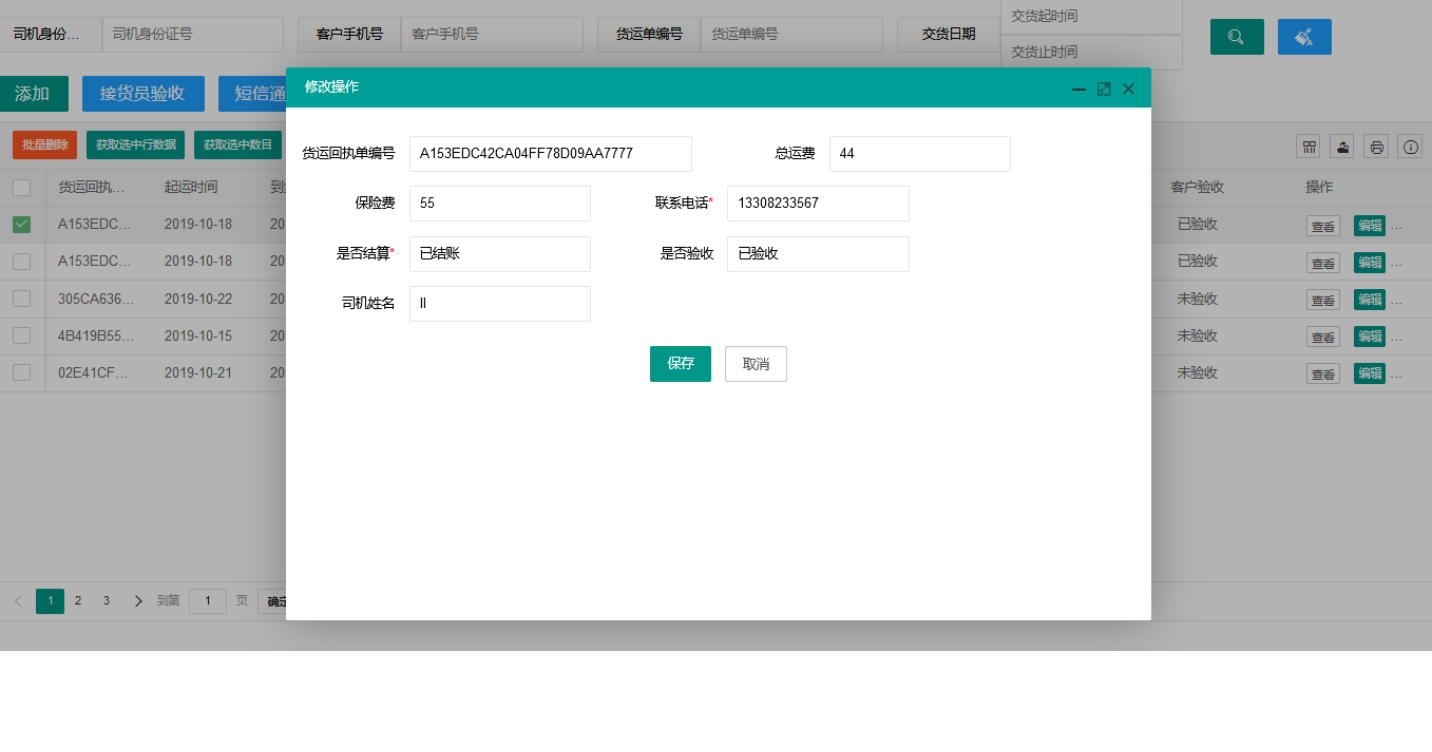The image size is (1432, 752).
Task: Click the blue brush reset icon
Action: click(x=1304, y=37)
